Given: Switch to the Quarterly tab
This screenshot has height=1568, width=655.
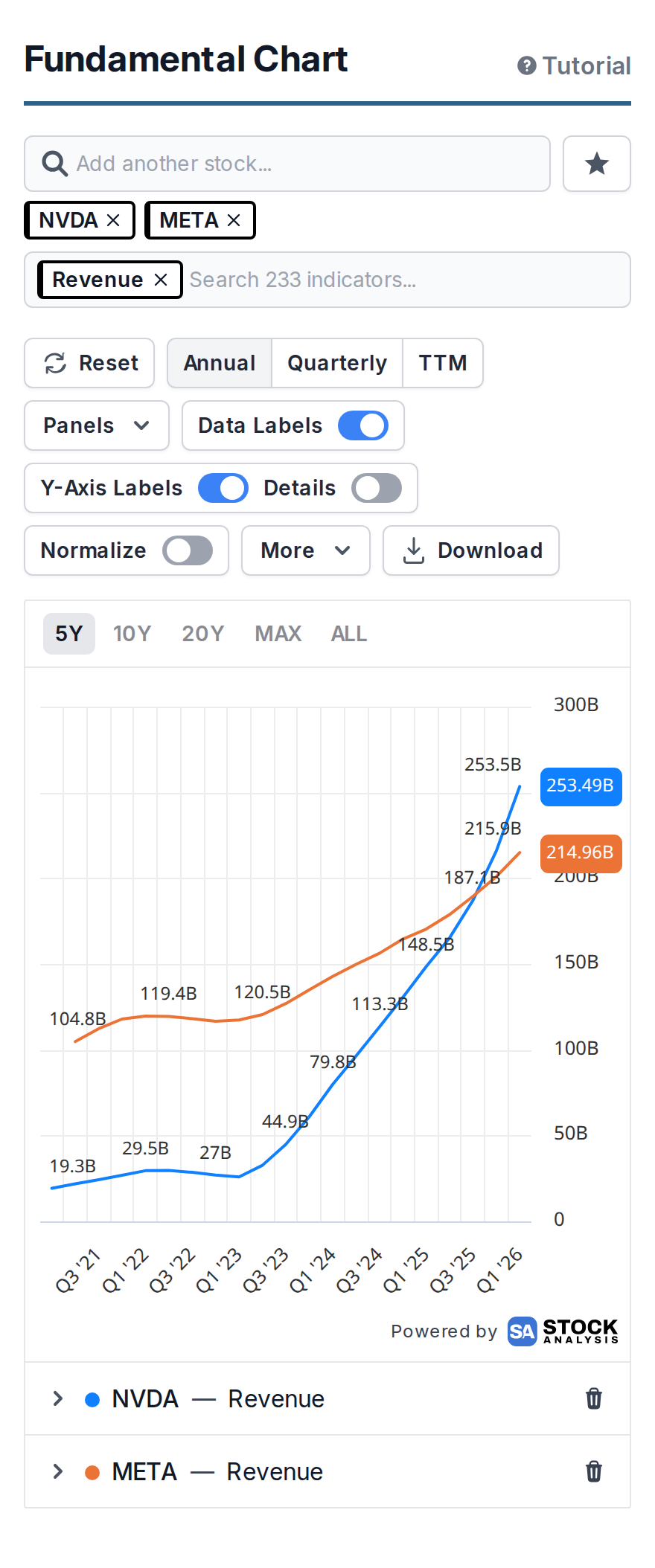Looking at the screenshot, I should [337, 363].
